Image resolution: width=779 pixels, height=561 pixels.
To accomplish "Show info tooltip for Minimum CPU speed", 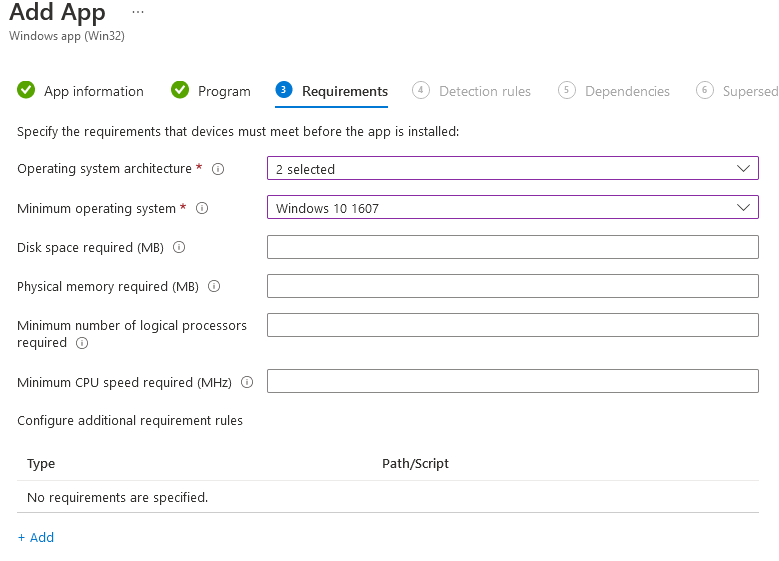I will pyautogui.click(x=247, y=382).
